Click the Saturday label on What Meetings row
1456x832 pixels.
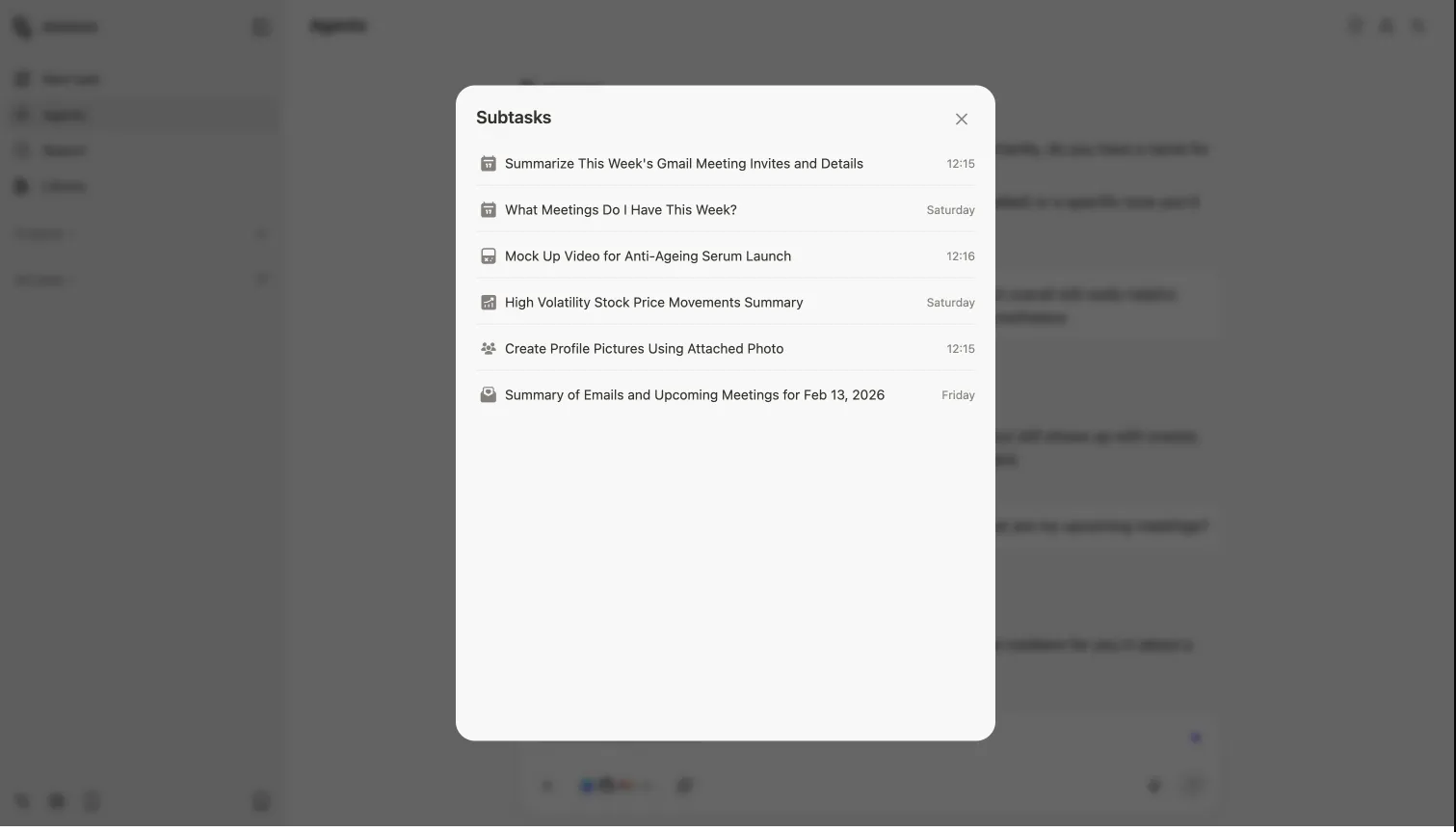coord(950,210)
